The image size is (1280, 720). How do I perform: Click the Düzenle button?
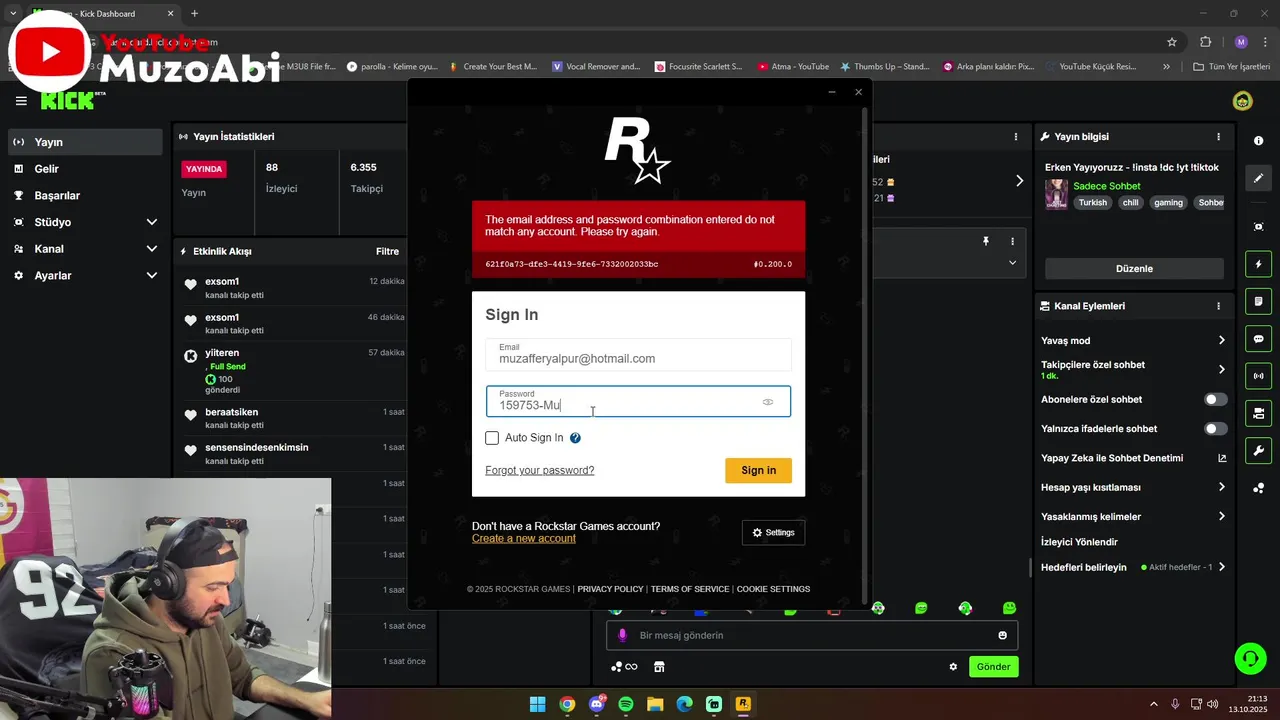point(1134,269)
